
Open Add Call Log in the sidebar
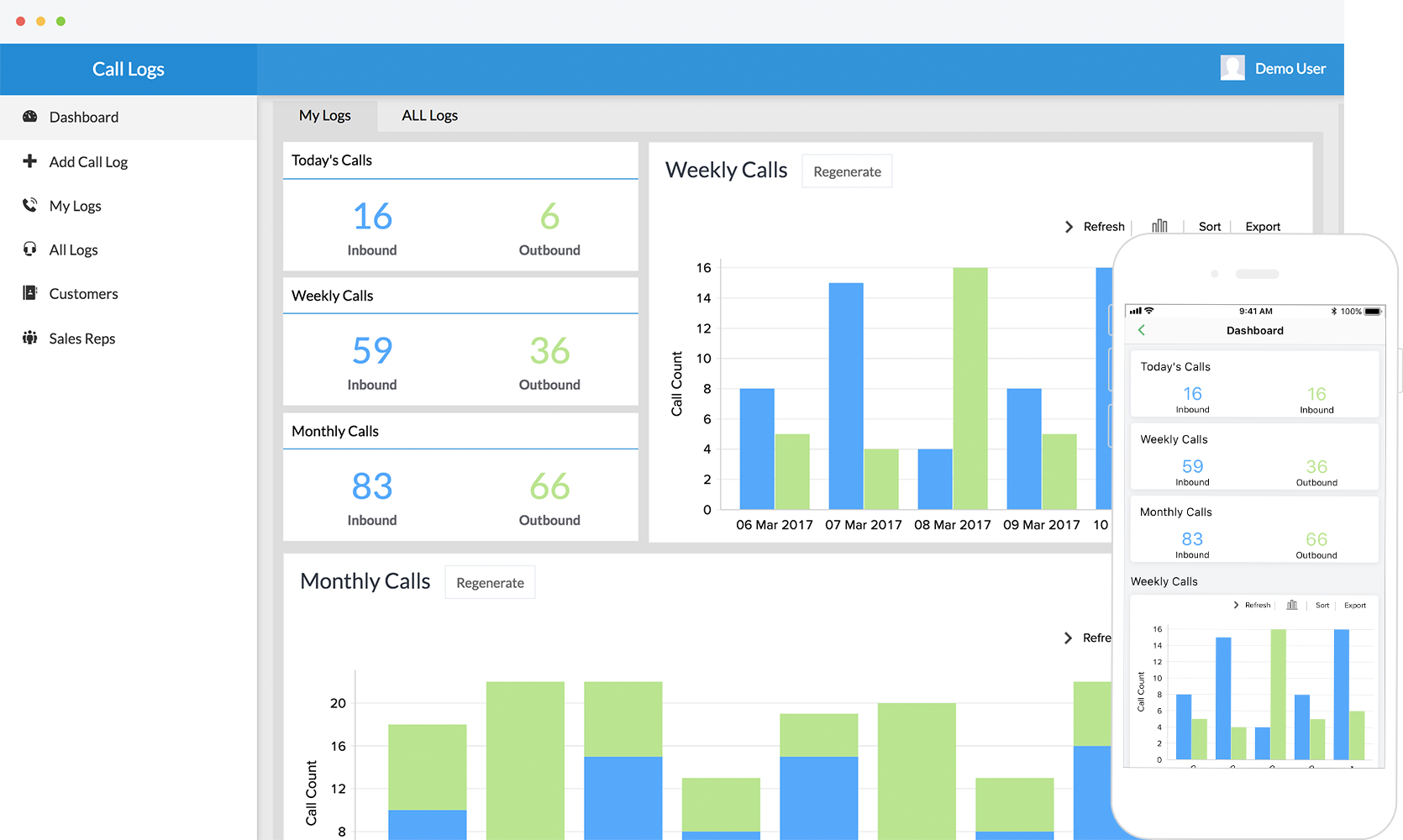tap(129, 161)
